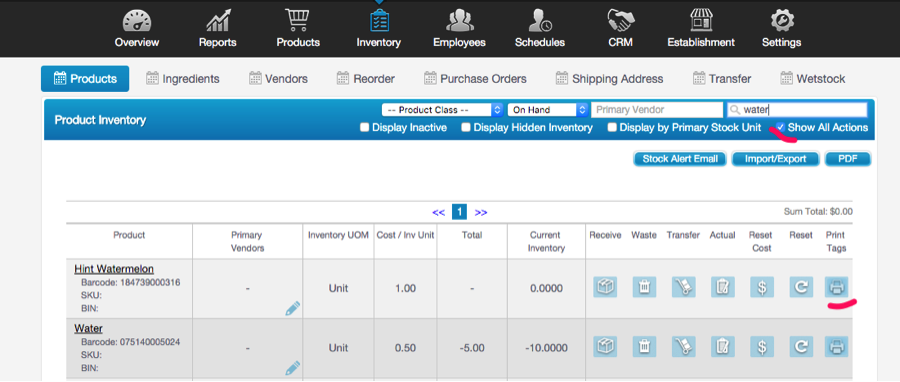The height and width of the screenshot is (382, 900).
Task: Switch to the Products inventory tab
Action: pos(85,79)
